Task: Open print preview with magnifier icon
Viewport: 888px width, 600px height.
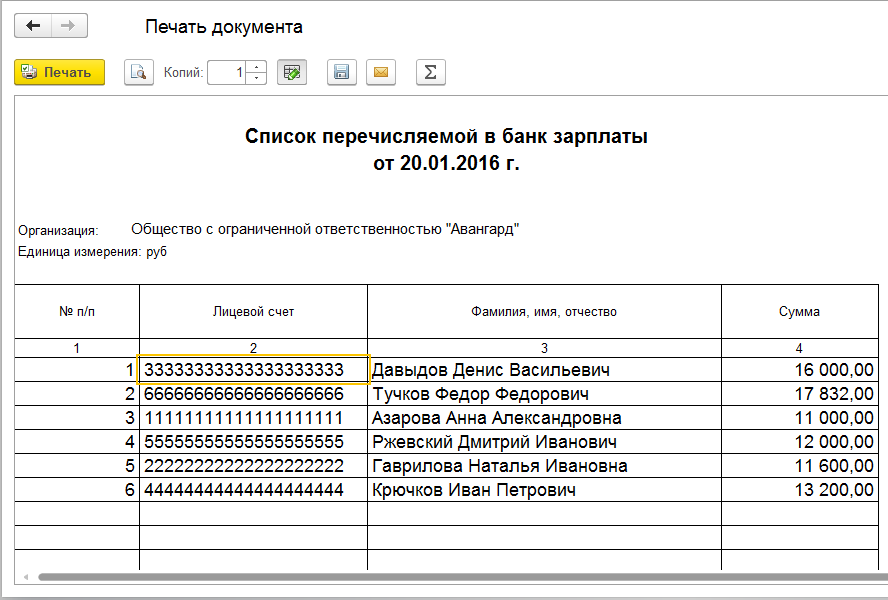Action: pyautogui.click(x=138, y=72)
